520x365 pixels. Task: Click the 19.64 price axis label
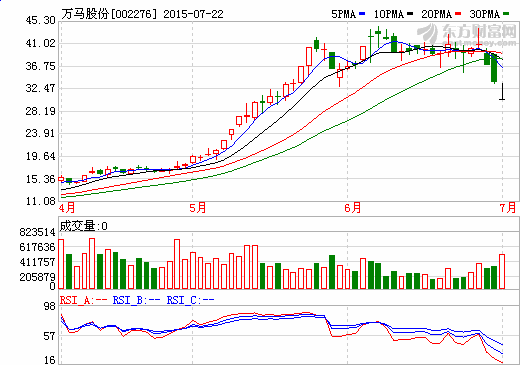coord(41,156)
